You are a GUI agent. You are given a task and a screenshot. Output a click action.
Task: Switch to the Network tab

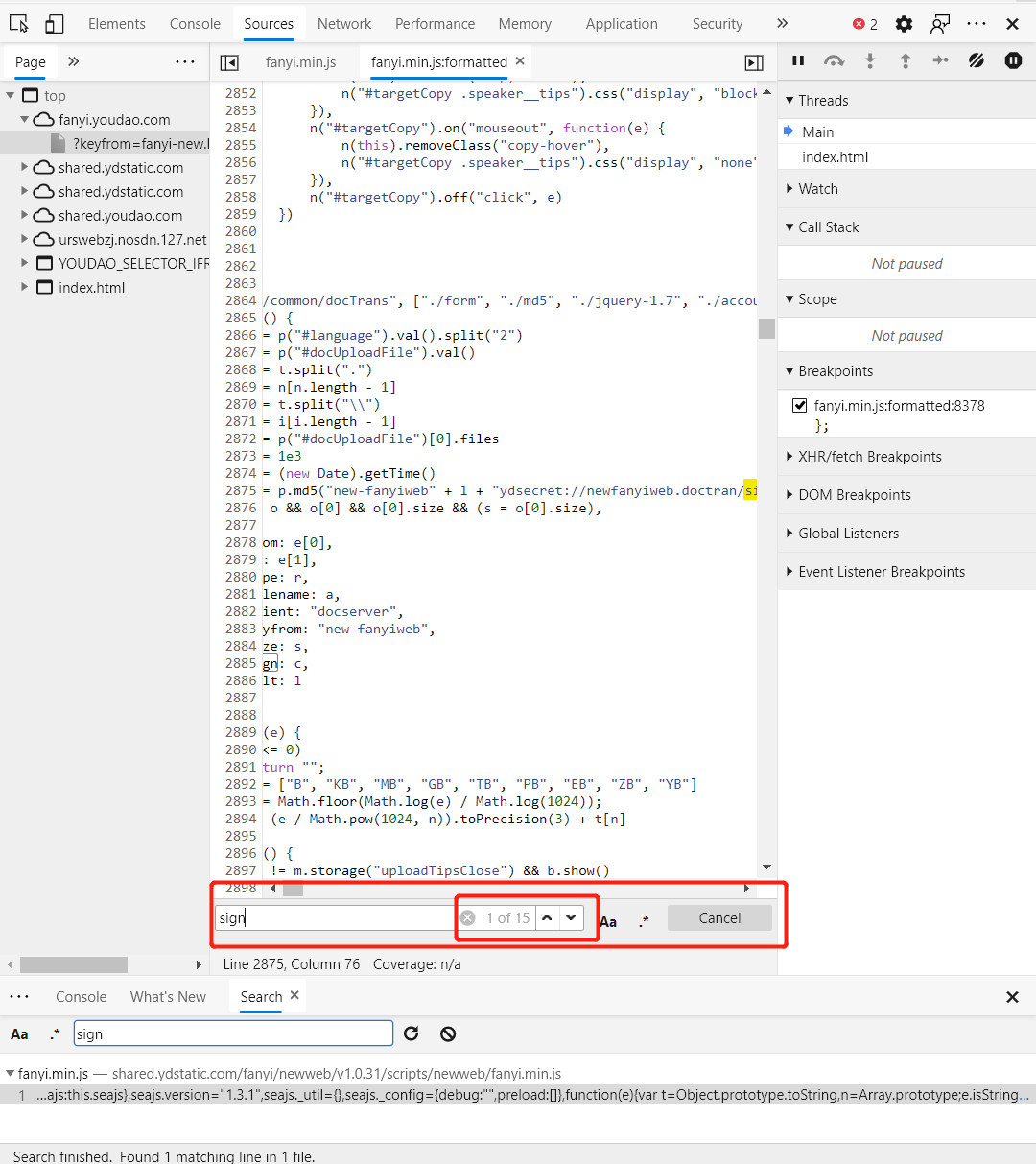pyautogui.click(x=344, y=24)
